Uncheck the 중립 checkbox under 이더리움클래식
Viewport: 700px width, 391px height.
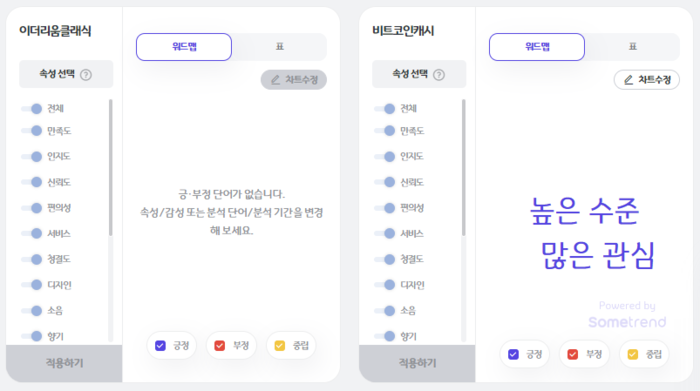280,345
